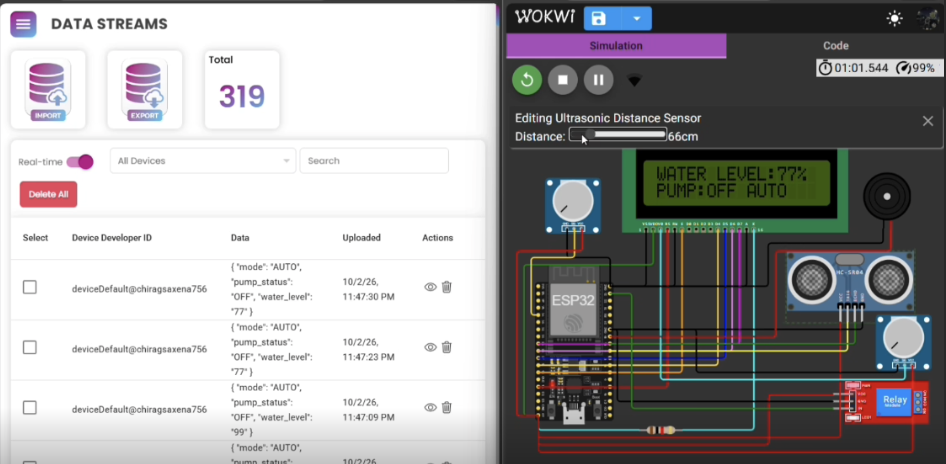This screenshot has width=946, height=464.
Task: Click the ultrasonic distance slider
Action: coord(617,135)
